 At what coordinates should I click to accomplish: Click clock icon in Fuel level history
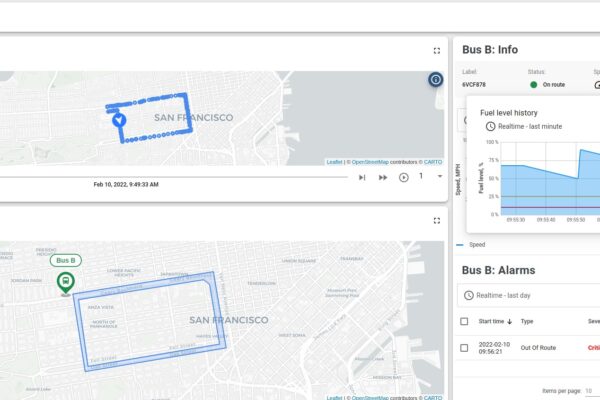[x=490, y=126]
